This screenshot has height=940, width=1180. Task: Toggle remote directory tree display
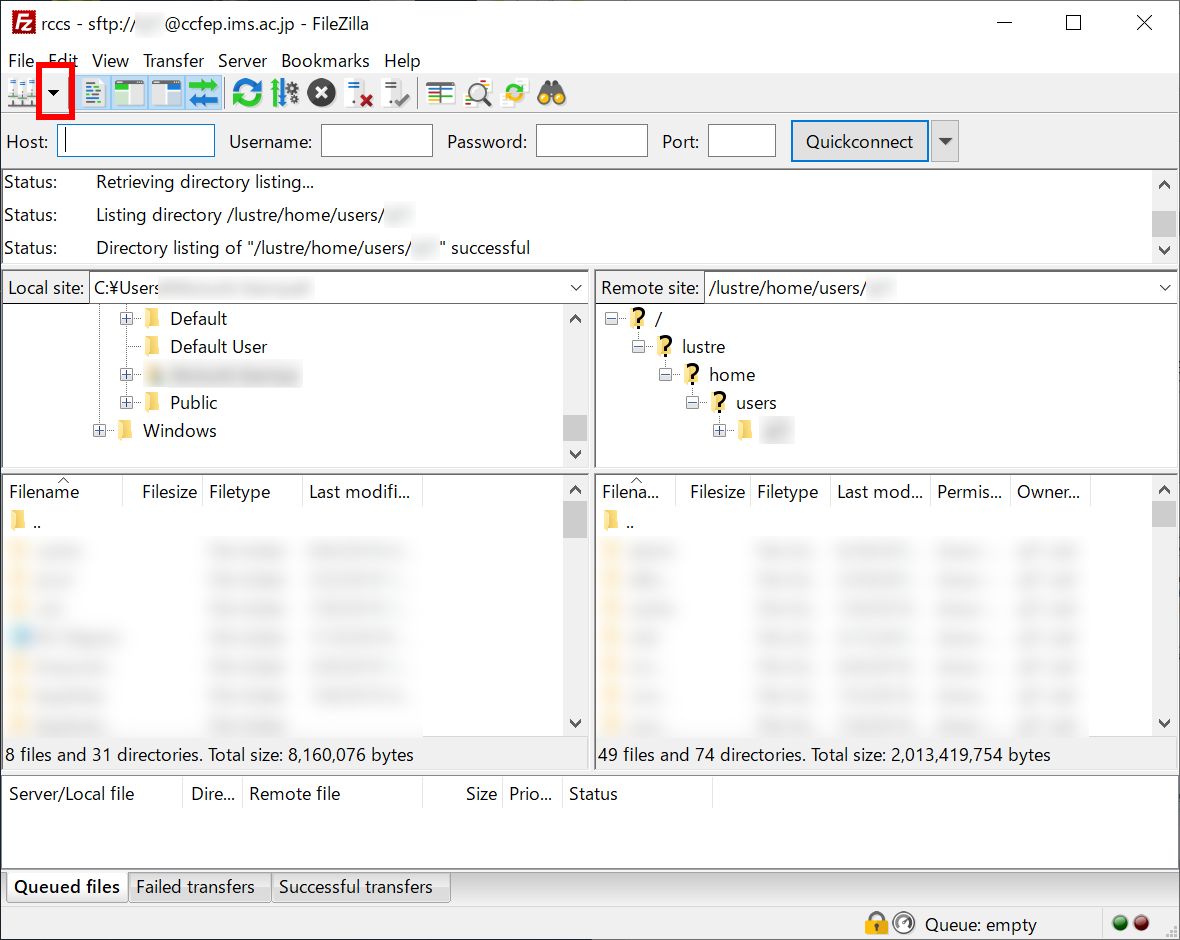[166, 93]
